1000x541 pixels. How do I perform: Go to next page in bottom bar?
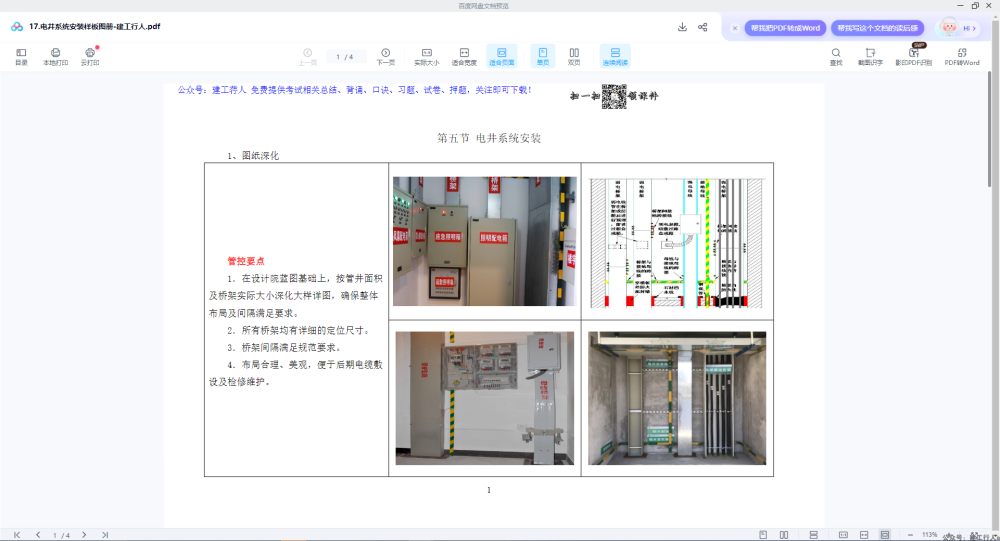point(84,535)
